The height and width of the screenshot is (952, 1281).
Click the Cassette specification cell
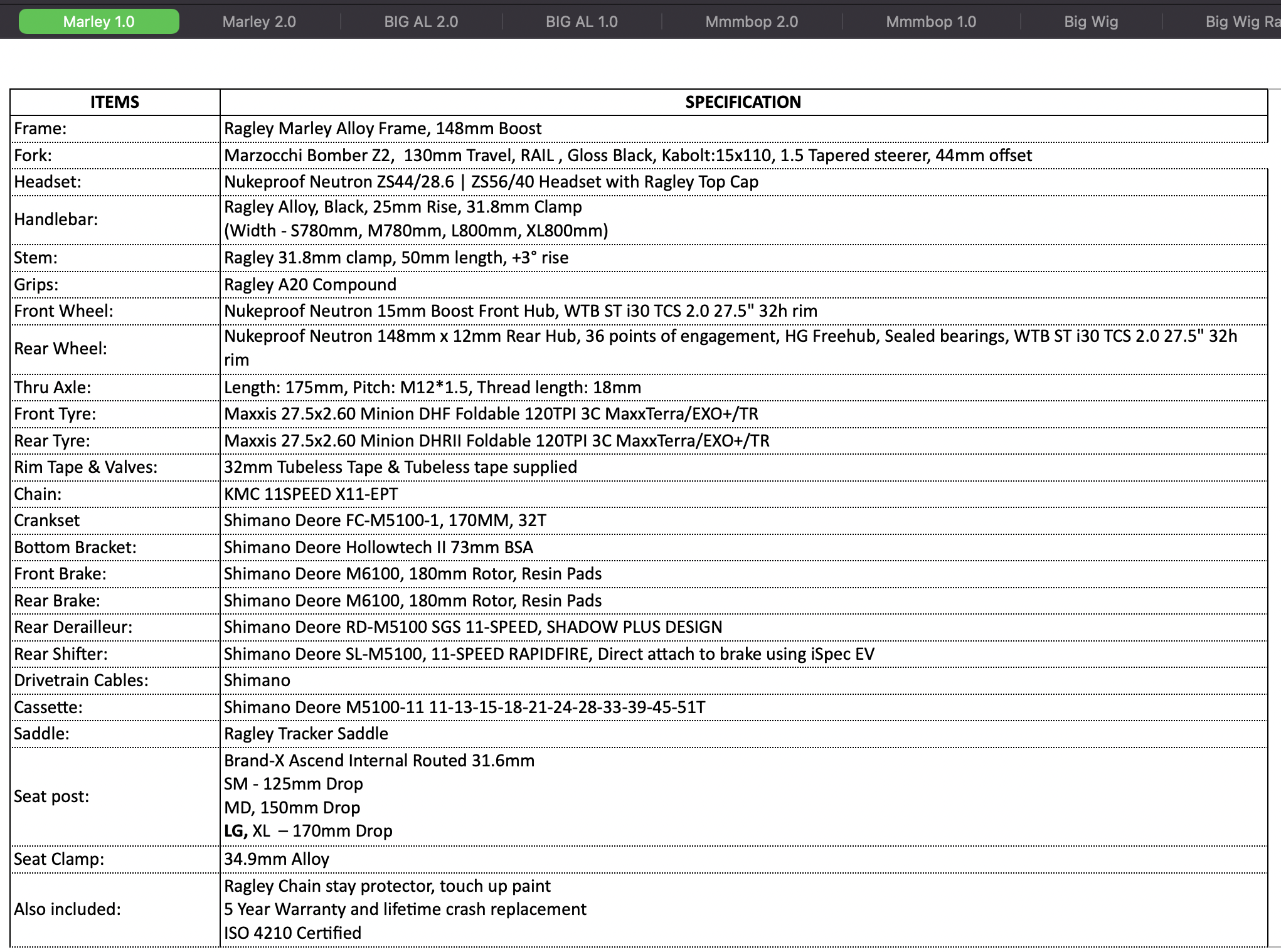tap(464, 707)
